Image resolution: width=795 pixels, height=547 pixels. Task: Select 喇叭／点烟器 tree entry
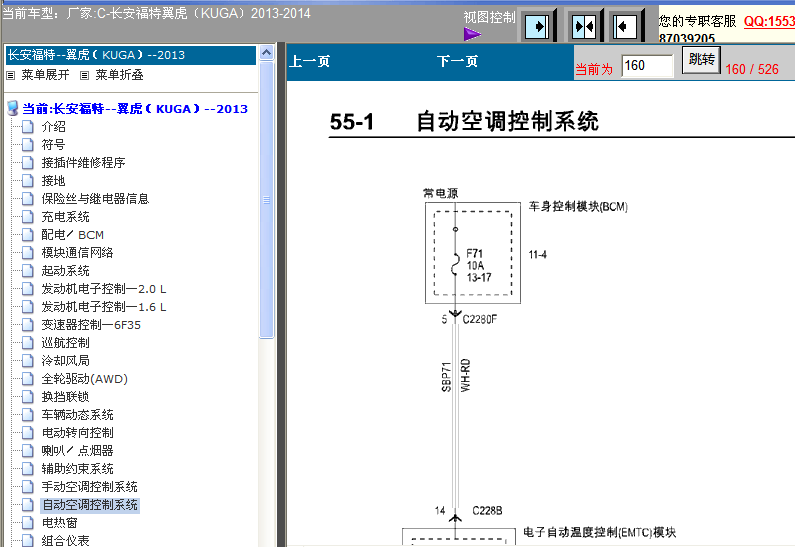[x=77, y=451]
